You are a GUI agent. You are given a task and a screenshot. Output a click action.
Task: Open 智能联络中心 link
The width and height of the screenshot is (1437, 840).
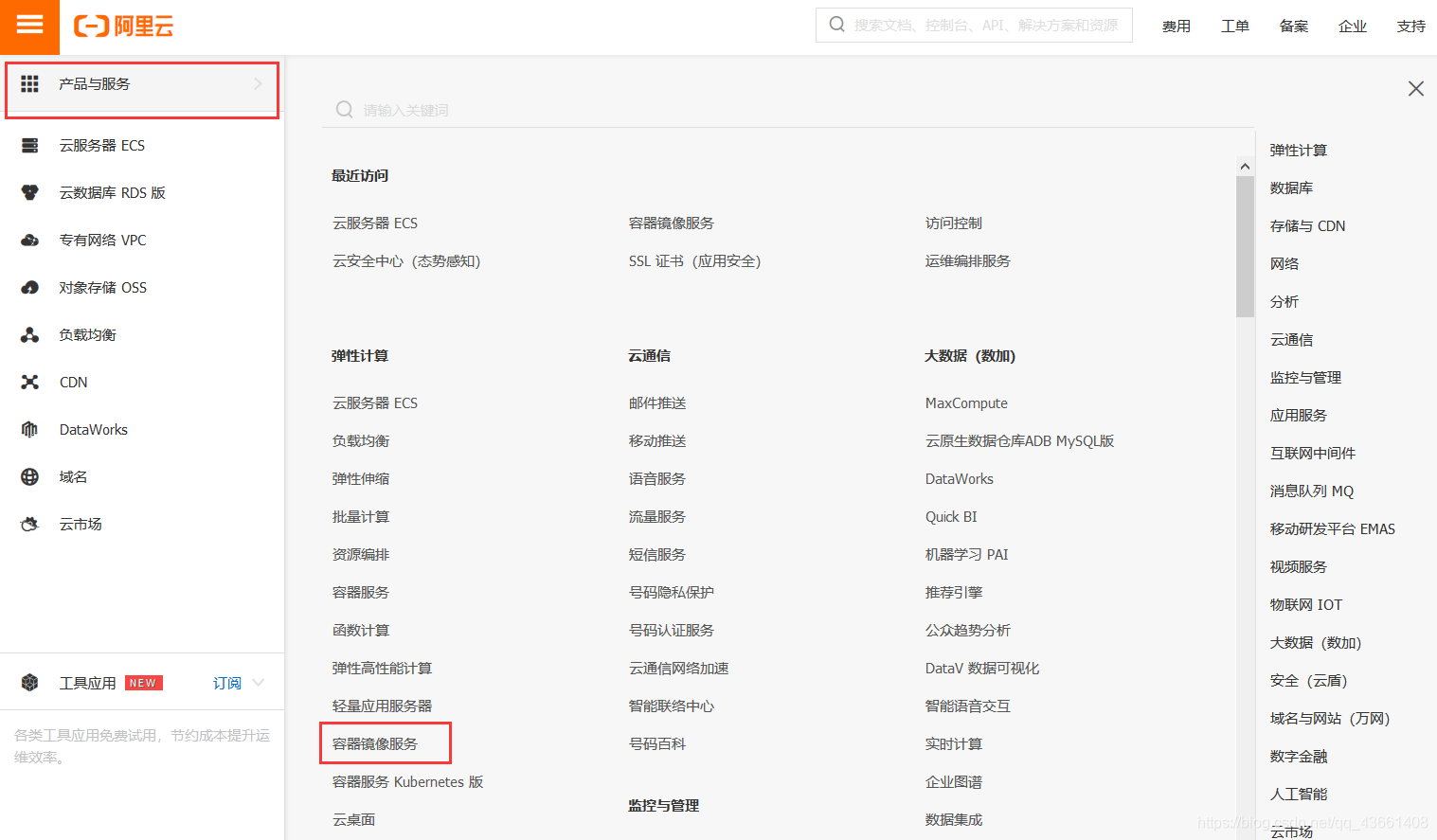click(x=672, y=706)
